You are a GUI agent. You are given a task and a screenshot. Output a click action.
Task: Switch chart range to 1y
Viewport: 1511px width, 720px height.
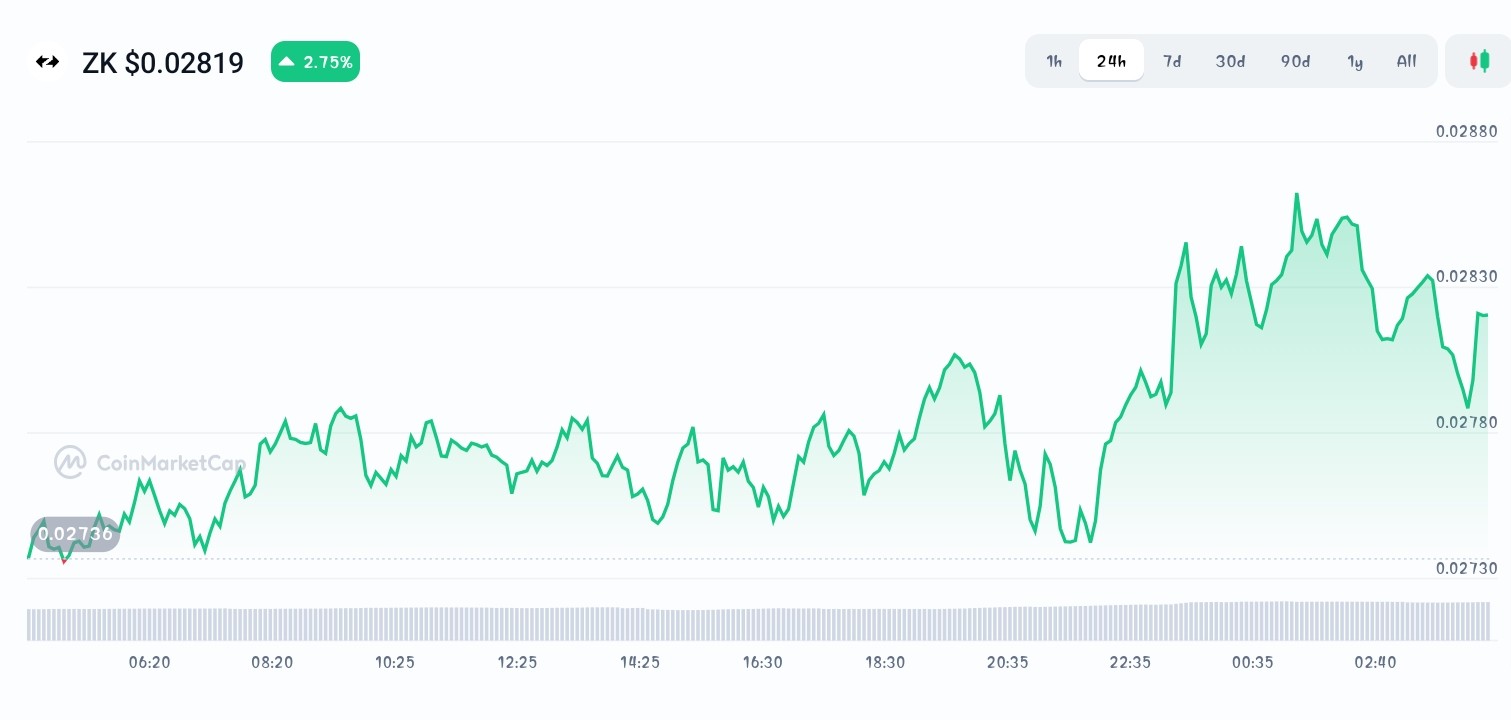1355,61
